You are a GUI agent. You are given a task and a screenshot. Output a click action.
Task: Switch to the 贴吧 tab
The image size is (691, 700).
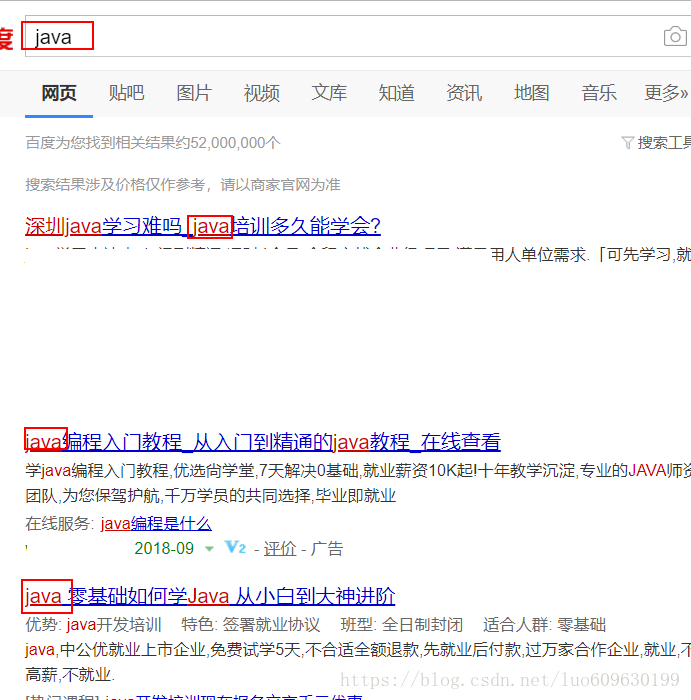coord(126,93)
